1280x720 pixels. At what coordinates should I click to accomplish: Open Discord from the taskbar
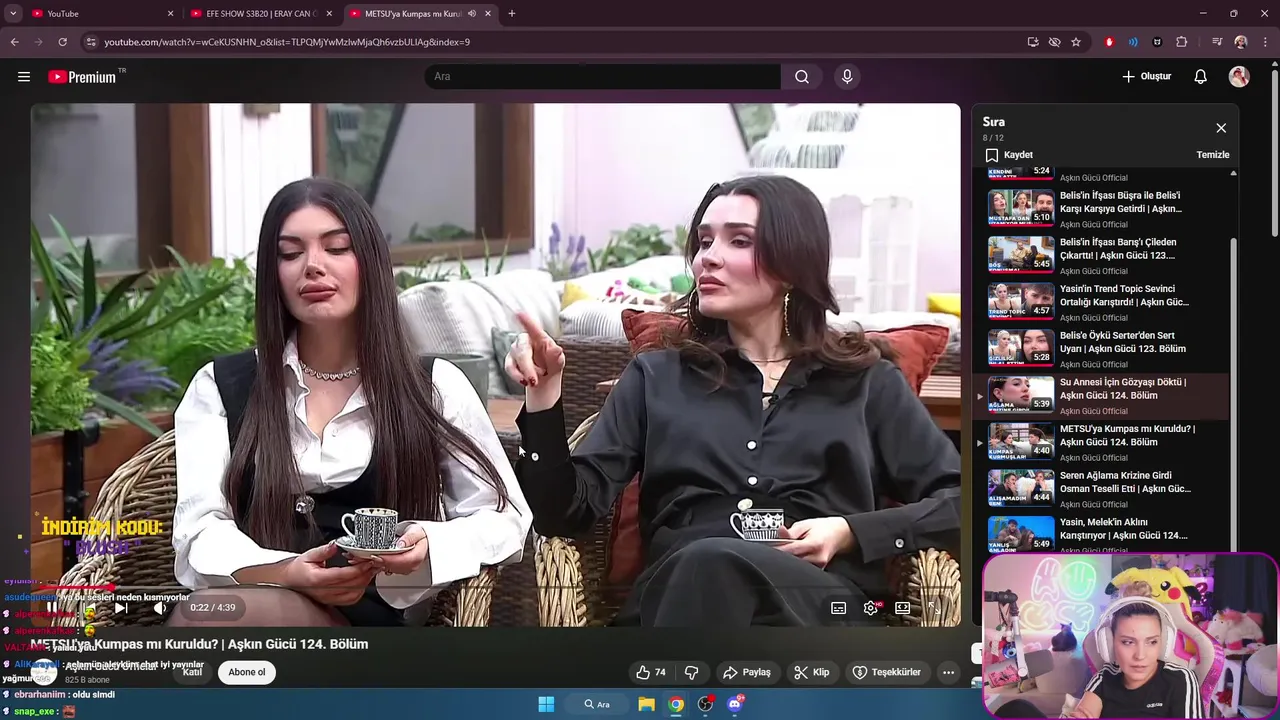pyautogui.click(x=735, y=704)
